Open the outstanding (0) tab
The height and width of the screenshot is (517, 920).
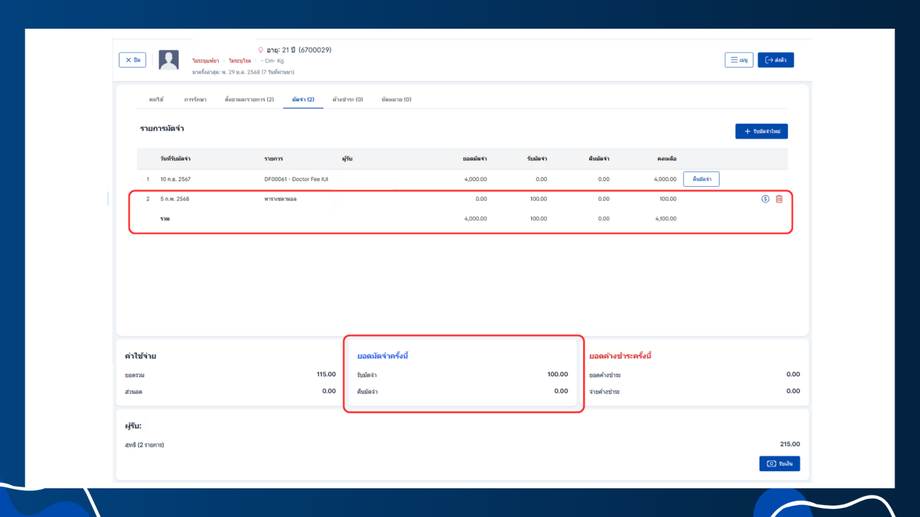point(347,100)
